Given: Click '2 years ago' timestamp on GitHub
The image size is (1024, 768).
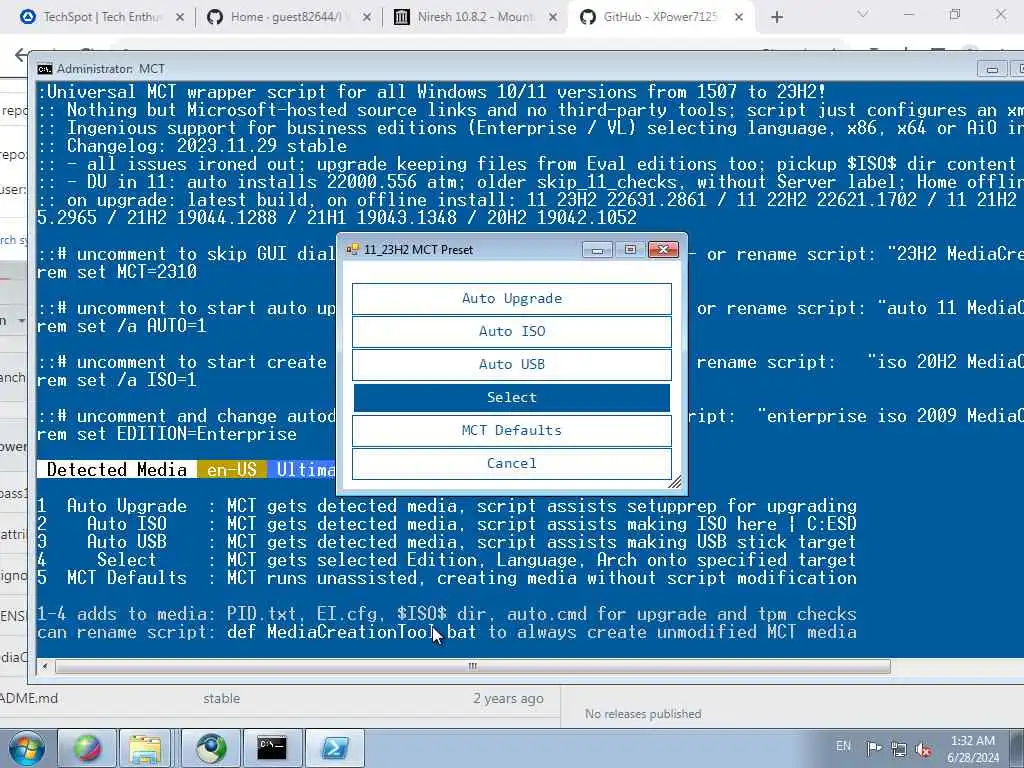Looking at the screenshot, I should coord(508,698).
